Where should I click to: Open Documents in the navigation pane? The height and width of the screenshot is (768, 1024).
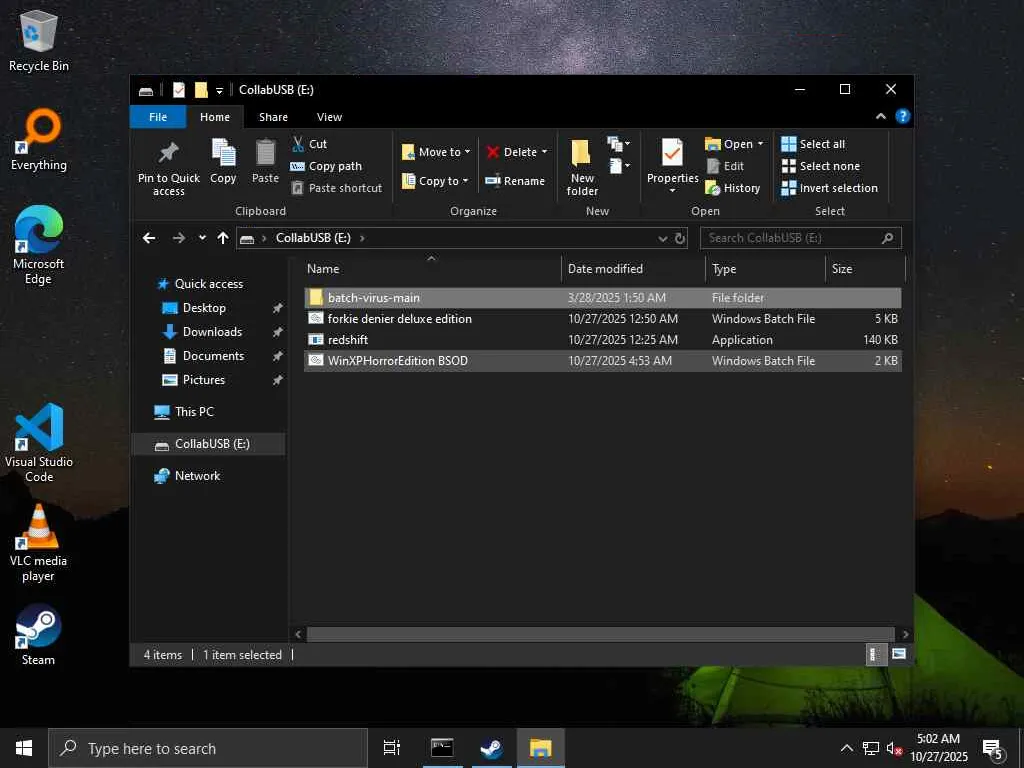[213, 356]
